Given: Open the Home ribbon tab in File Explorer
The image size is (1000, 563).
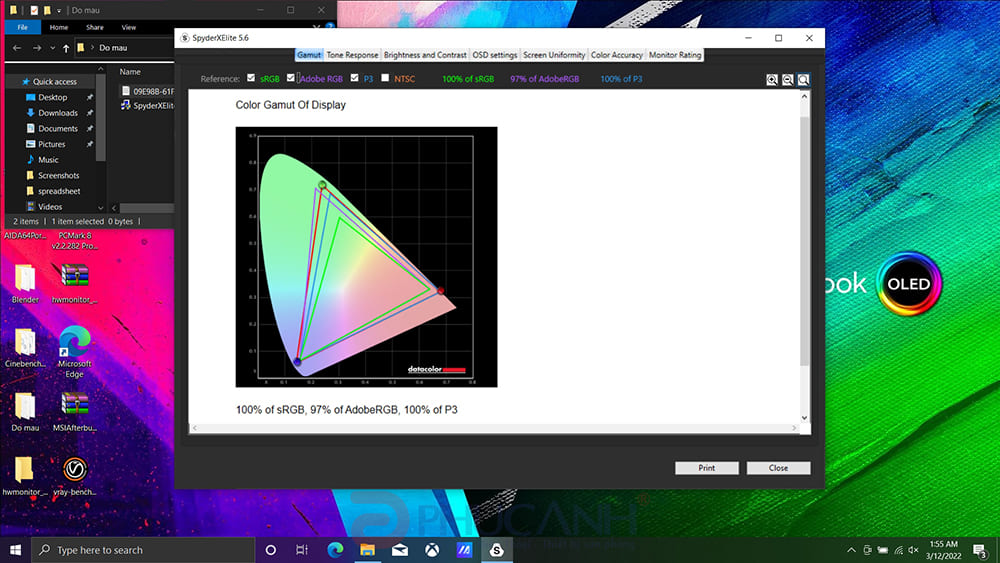Looking at the screenshot, I should 59,27.
